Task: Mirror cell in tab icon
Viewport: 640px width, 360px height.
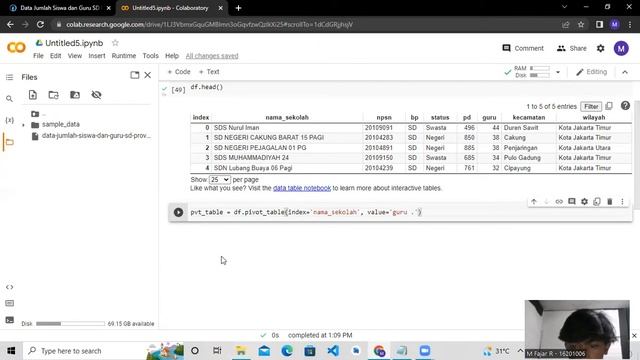Action: pos(597,201)
